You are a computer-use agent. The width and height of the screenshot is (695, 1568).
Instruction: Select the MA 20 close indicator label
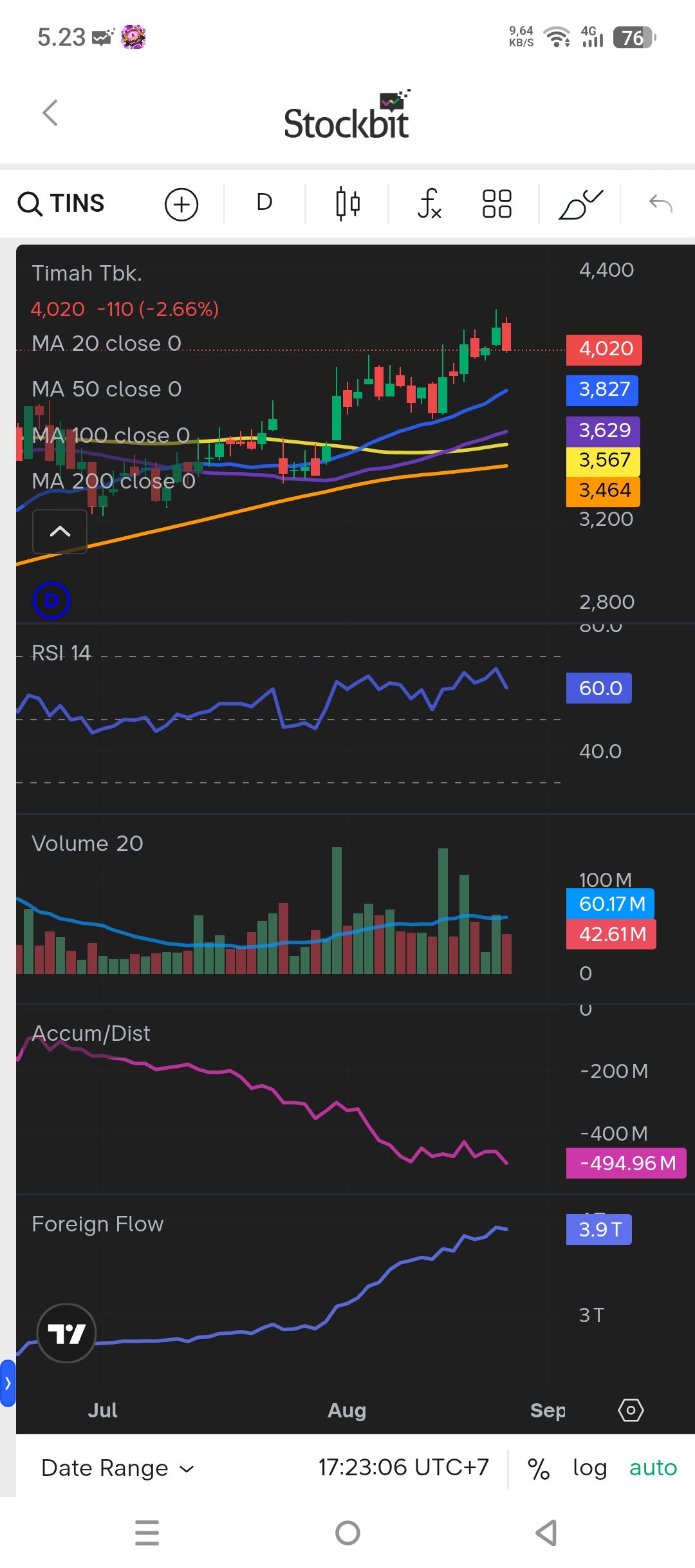107,344
